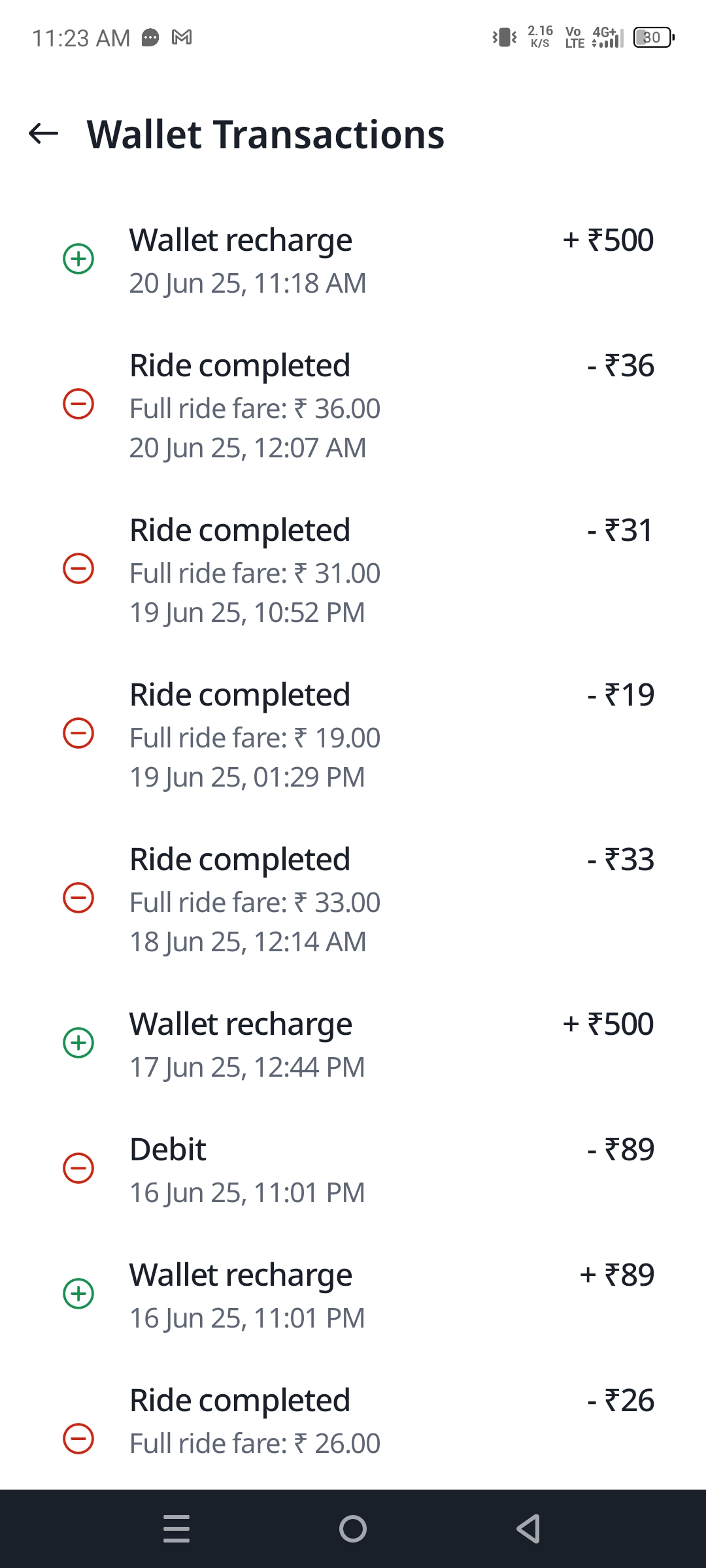
Task: Tap red minus icon for ₹26 ride
Action: pos(78,1439)
